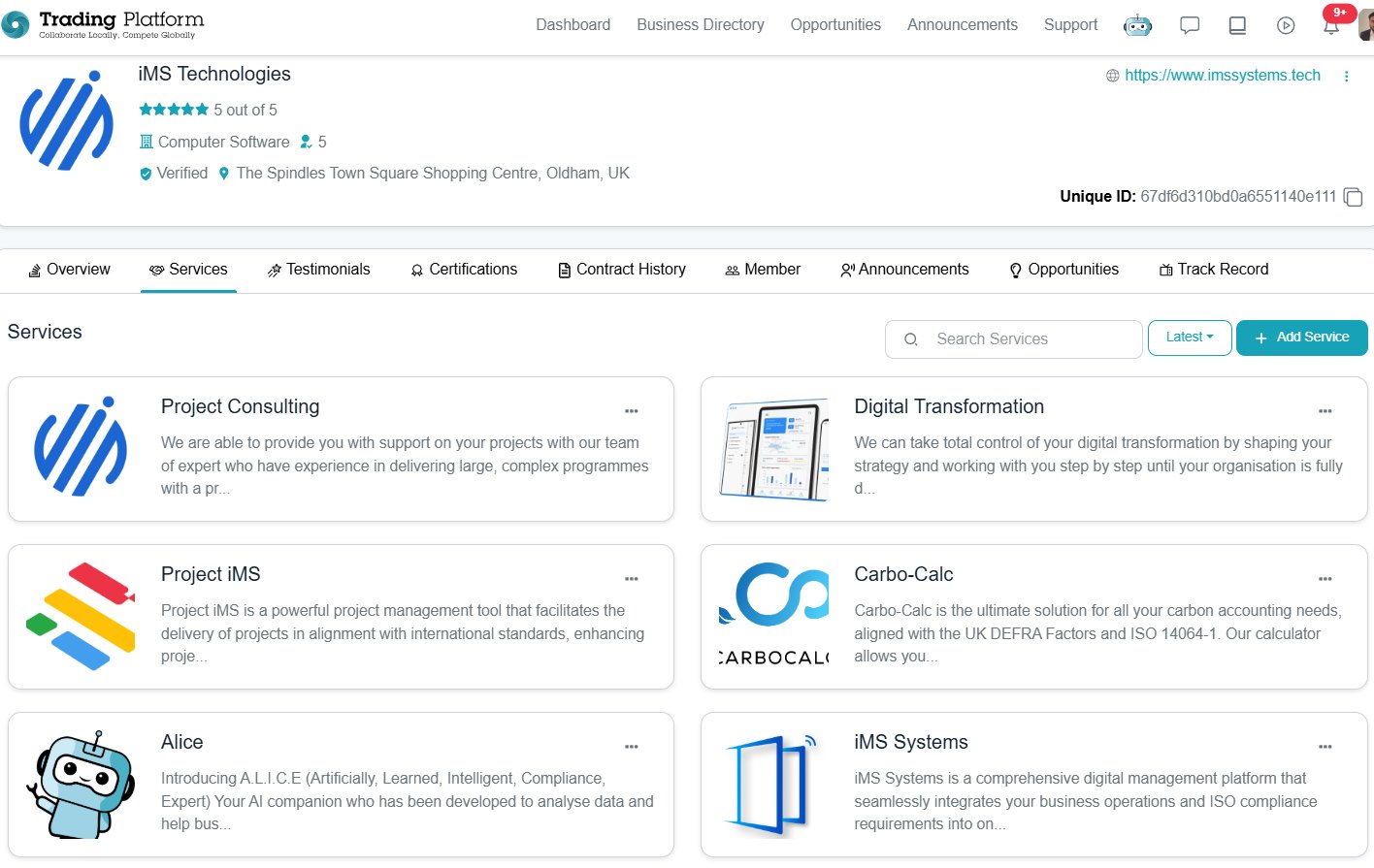Switch to the Testimonials tab
Screen dimensions: 1374x868
(x=318, y=270)
